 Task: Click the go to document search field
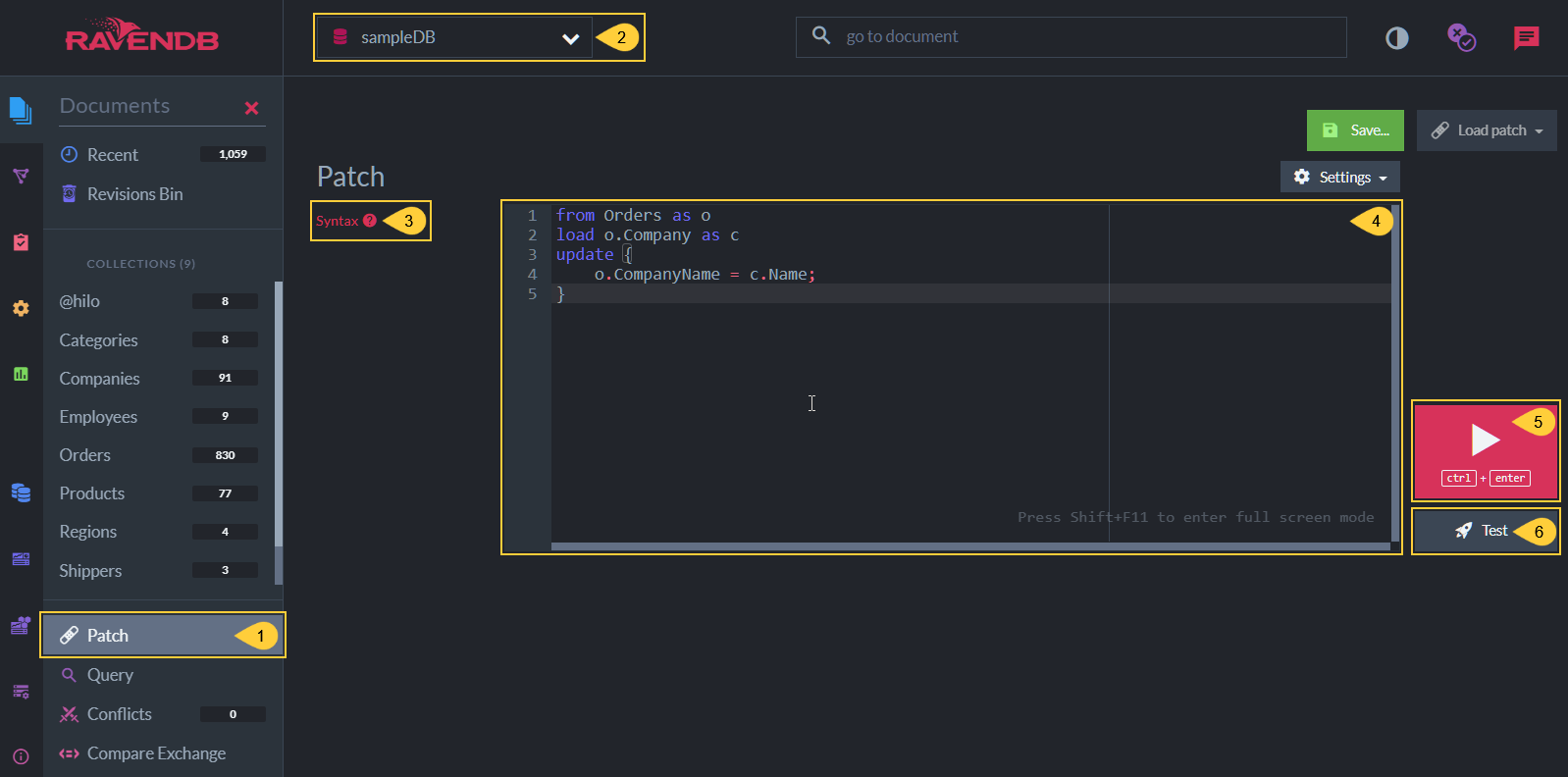pos(1071,37)
